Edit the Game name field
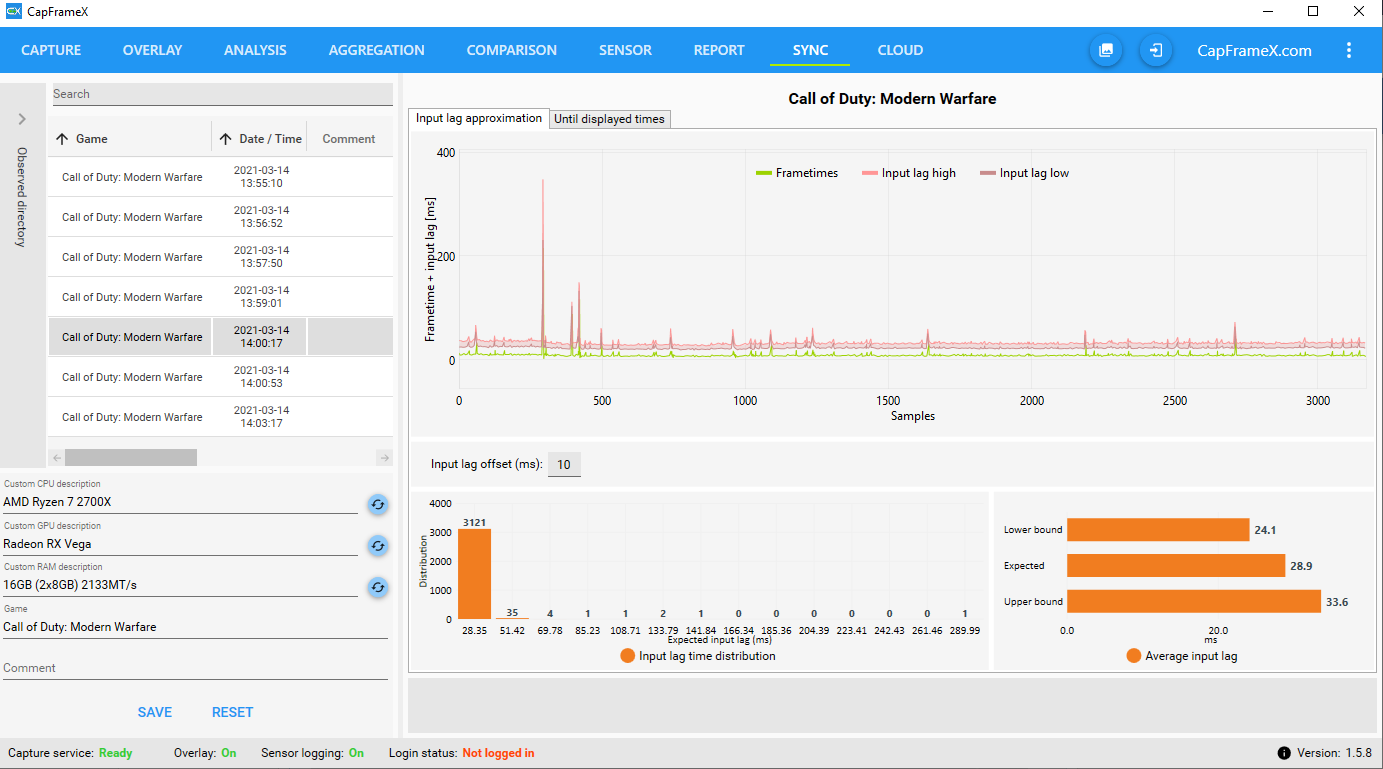This screenshot has height=769, width=1383. click(195, 627)
